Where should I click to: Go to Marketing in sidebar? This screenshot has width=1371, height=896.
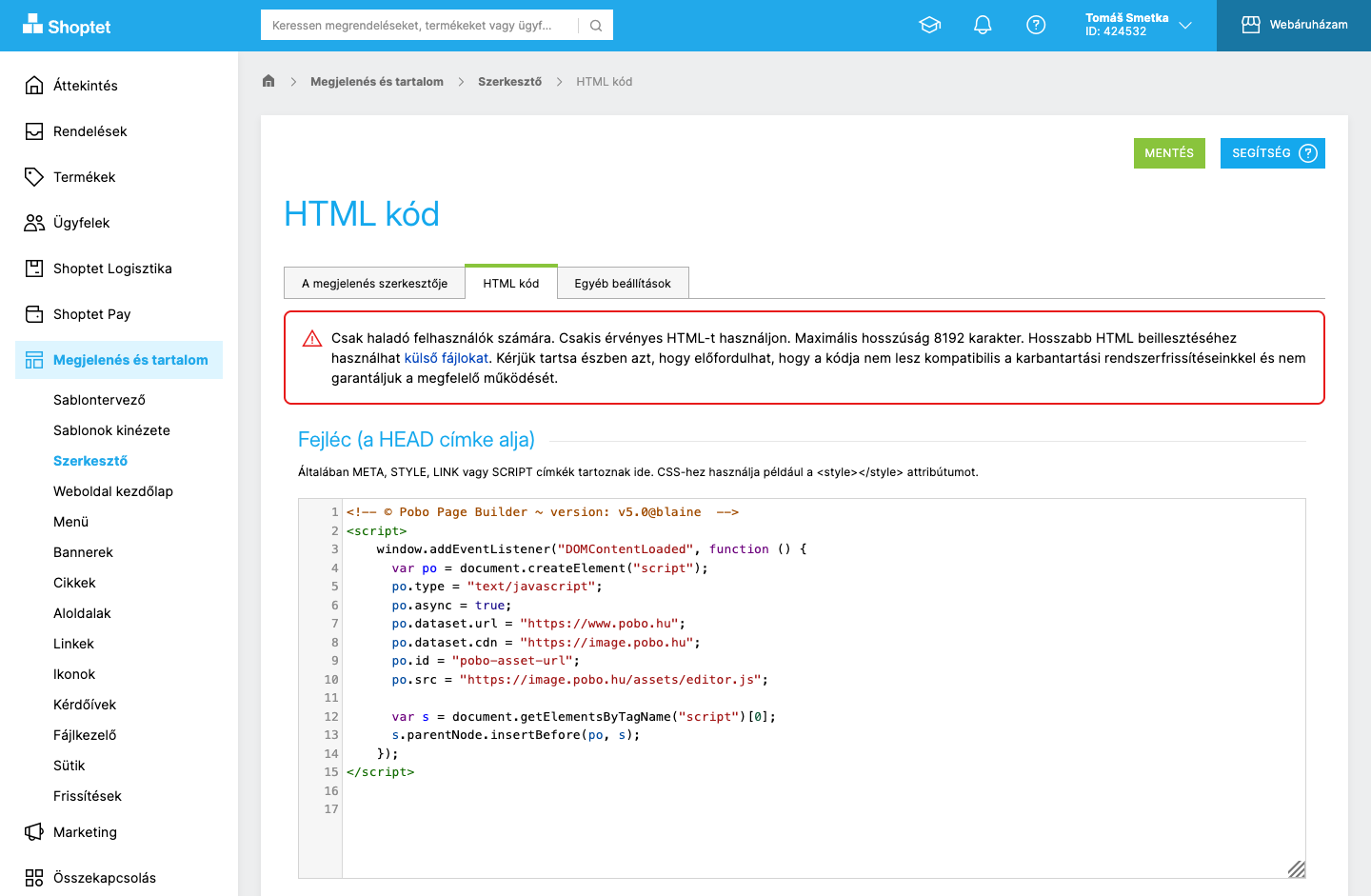[85, 832]
